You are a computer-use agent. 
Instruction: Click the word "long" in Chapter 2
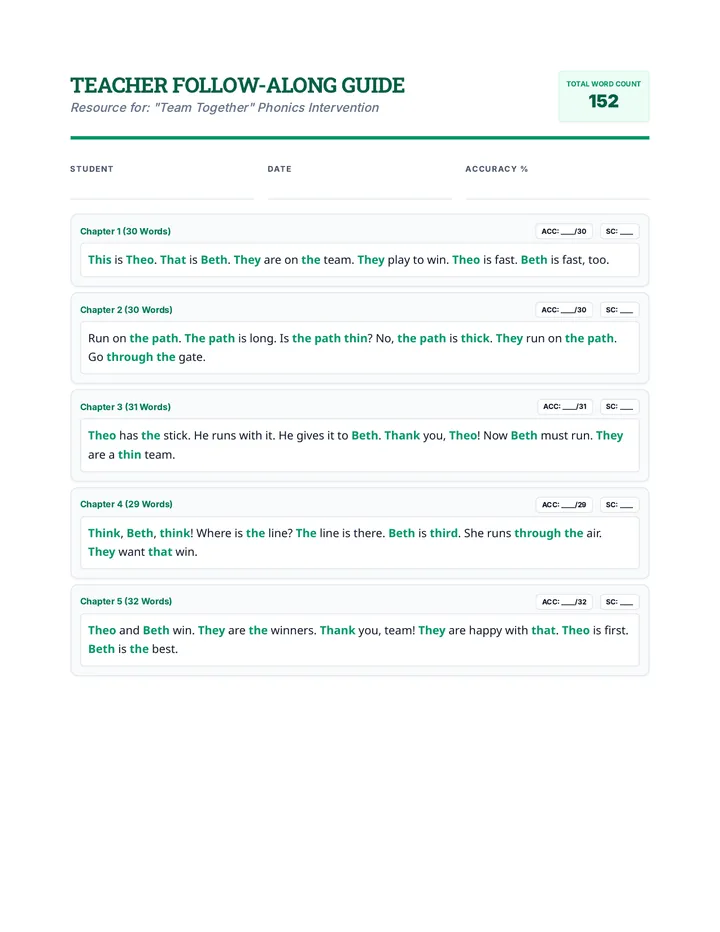pyautogui.click(x=261, y=338)
